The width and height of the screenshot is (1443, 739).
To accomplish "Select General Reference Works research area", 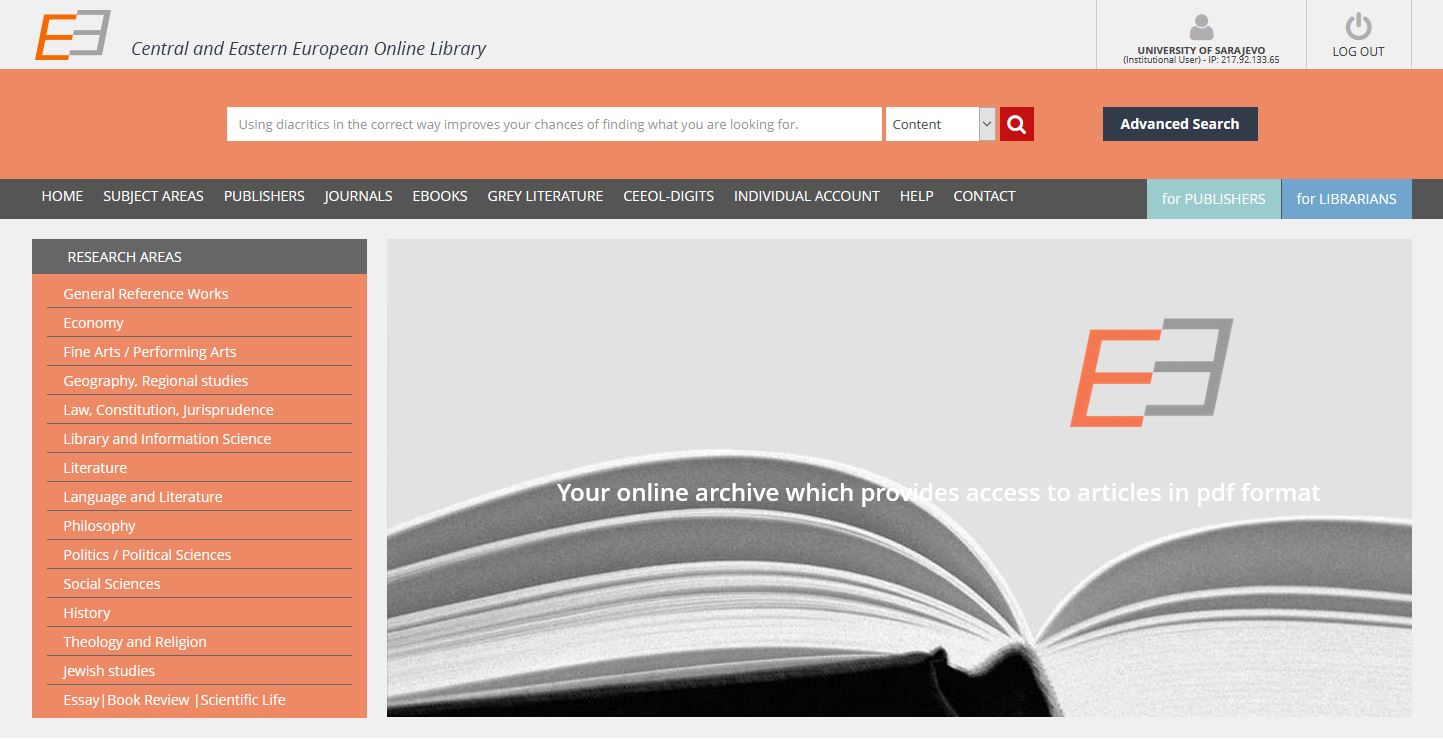I will [x=146, y=294].
